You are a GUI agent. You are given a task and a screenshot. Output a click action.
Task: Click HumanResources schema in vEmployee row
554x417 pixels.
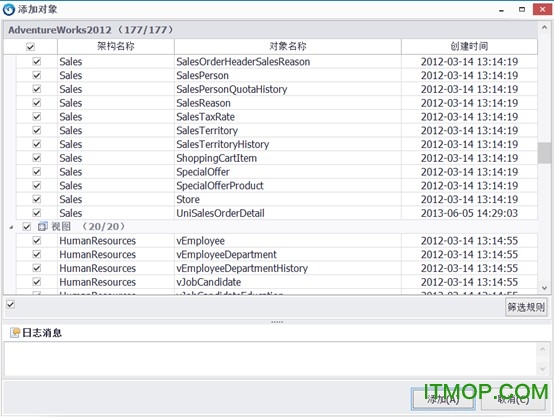[98, 241]
